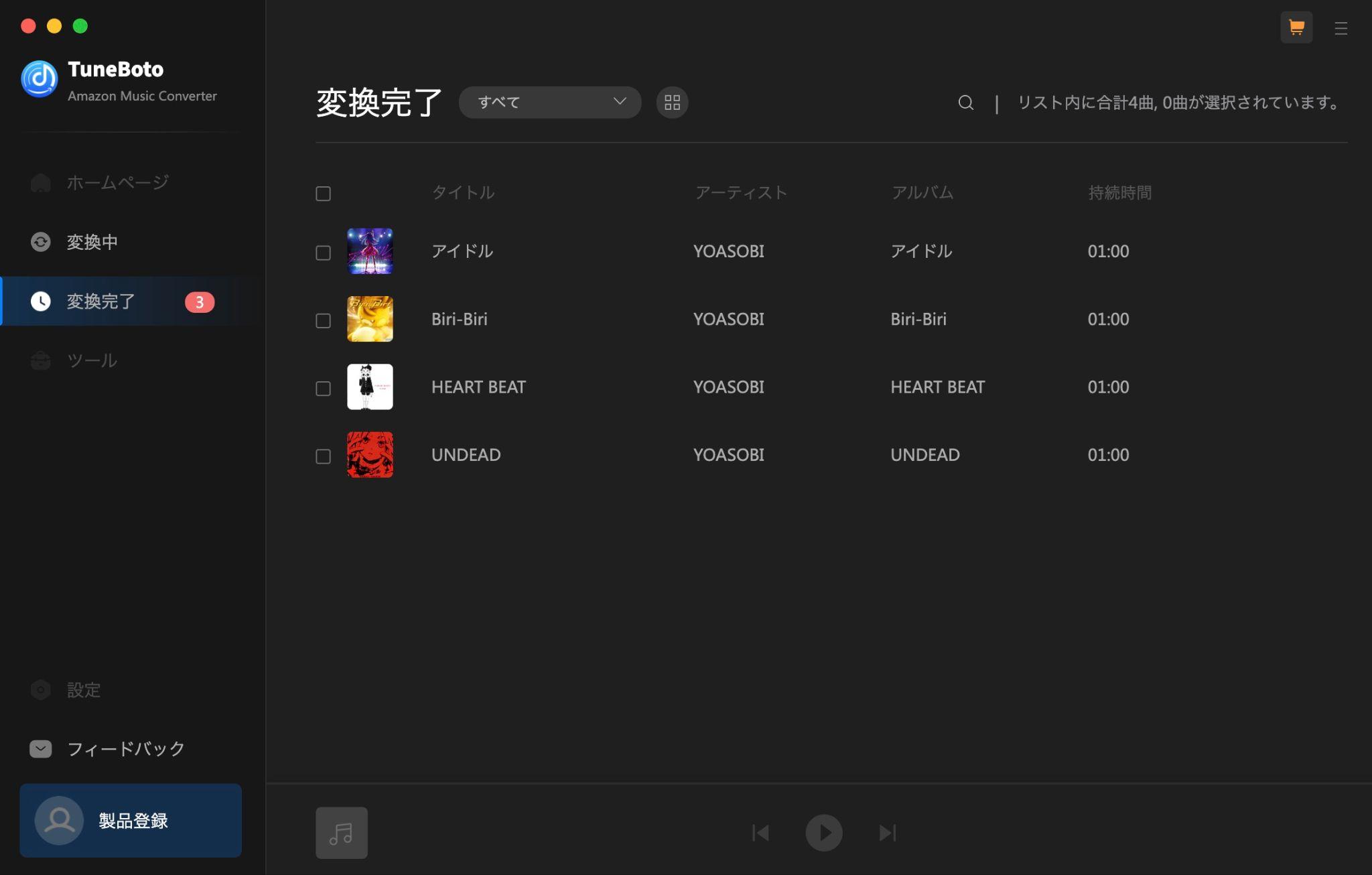
Task: Open the shopping cart purchase icon
Action: pos(1296,27)
